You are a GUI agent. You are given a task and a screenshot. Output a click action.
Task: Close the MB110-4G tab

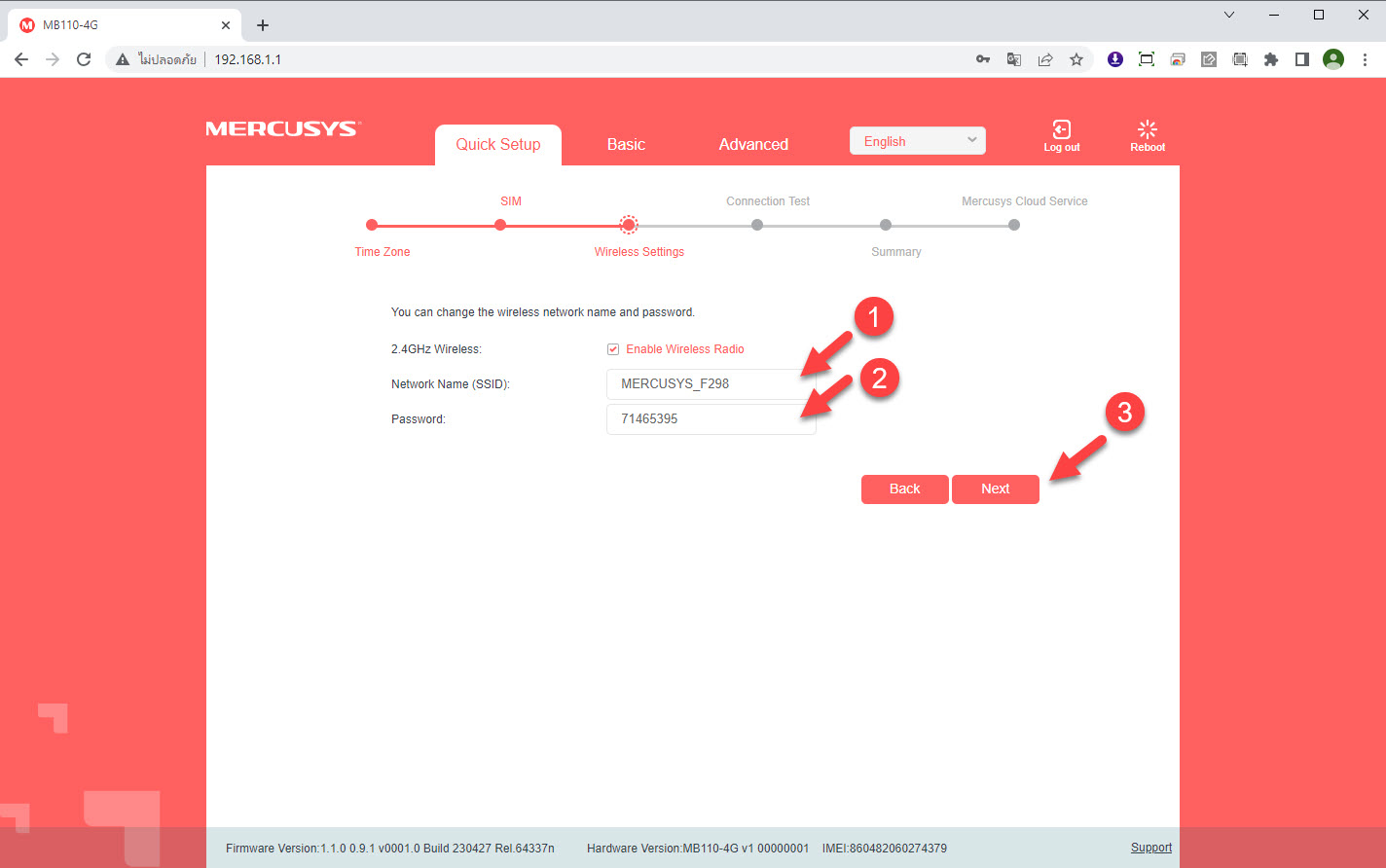point(226,25)
